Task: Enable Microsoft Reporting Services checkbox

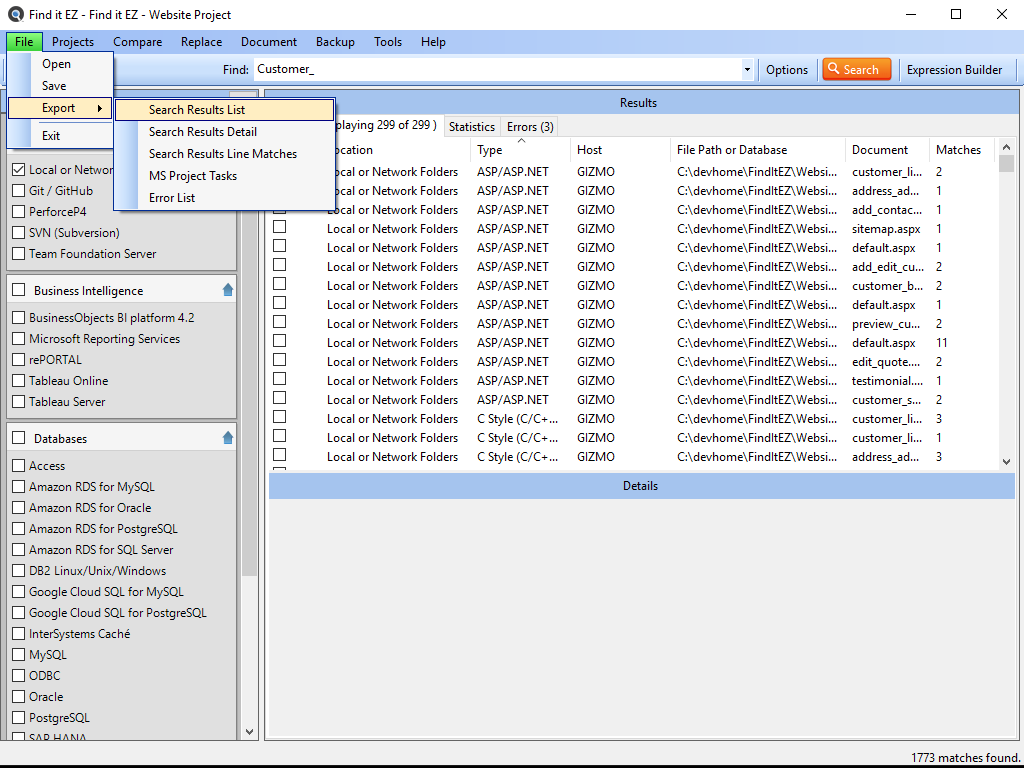Action: click(19, 338)
